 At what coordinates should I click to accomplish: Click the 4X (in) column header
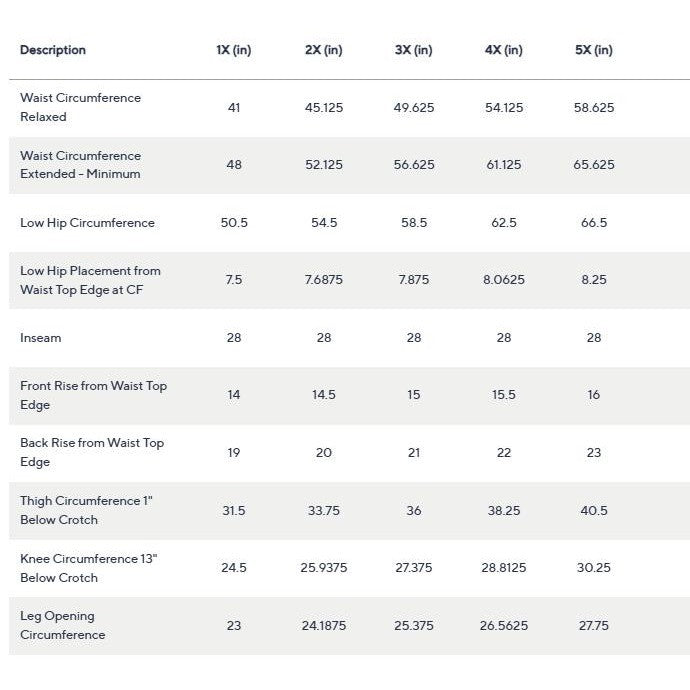(504, 50)
